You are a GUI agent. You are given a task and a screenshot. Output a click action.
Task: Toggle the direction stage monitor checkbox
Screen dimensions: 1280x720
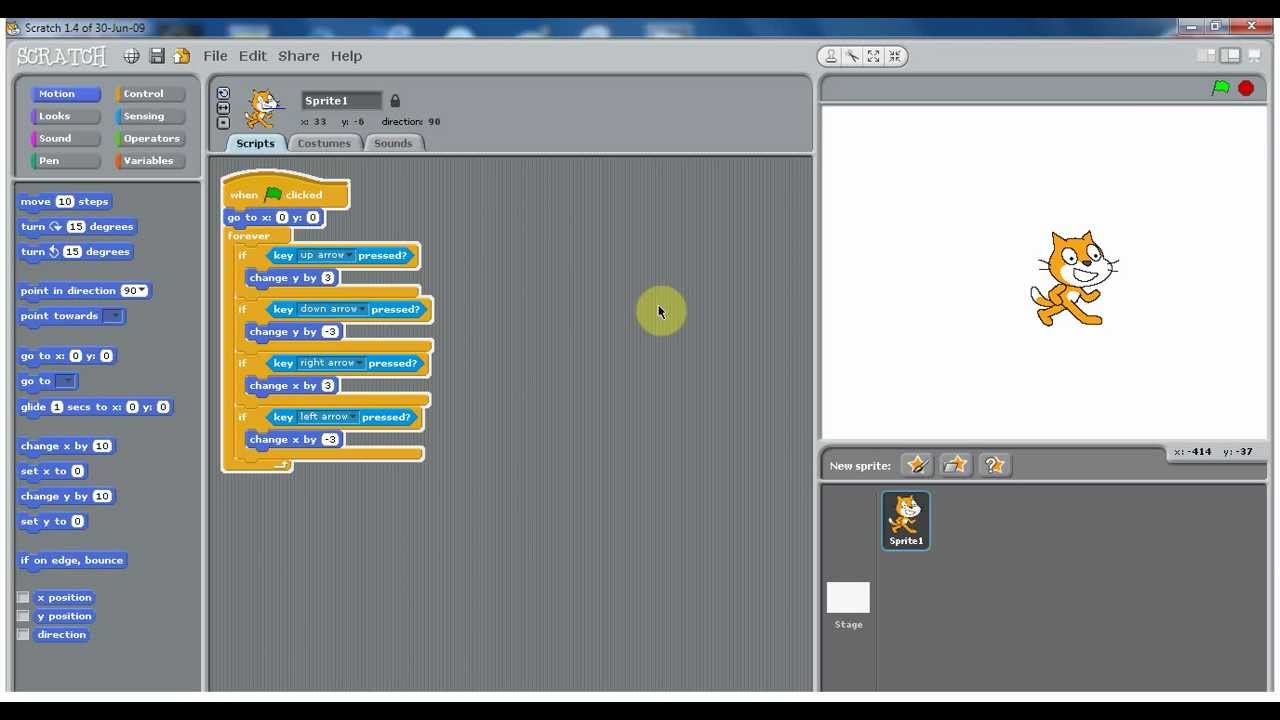(23, 635)
